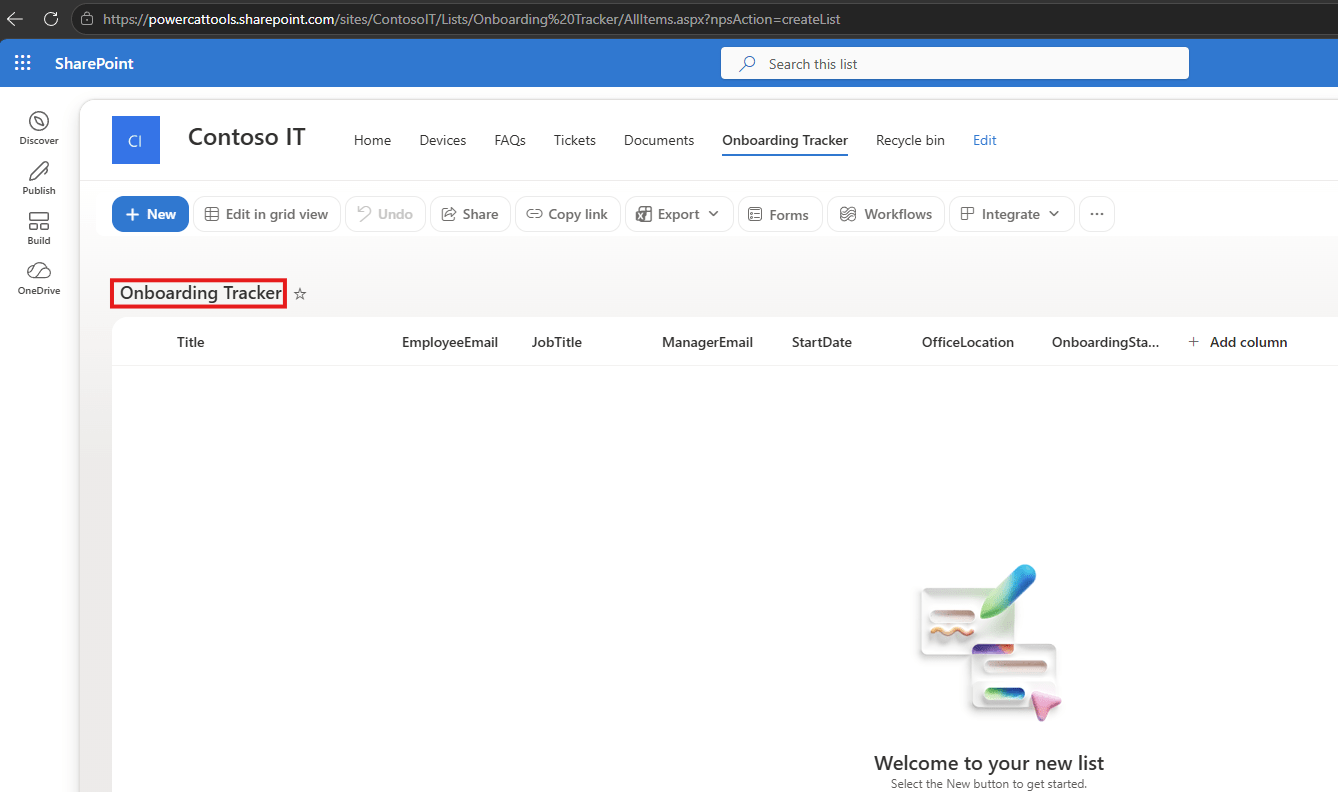Create a new list item with New
The width and height of the screenshot is (1338, 792).
(x=150, y=214)
